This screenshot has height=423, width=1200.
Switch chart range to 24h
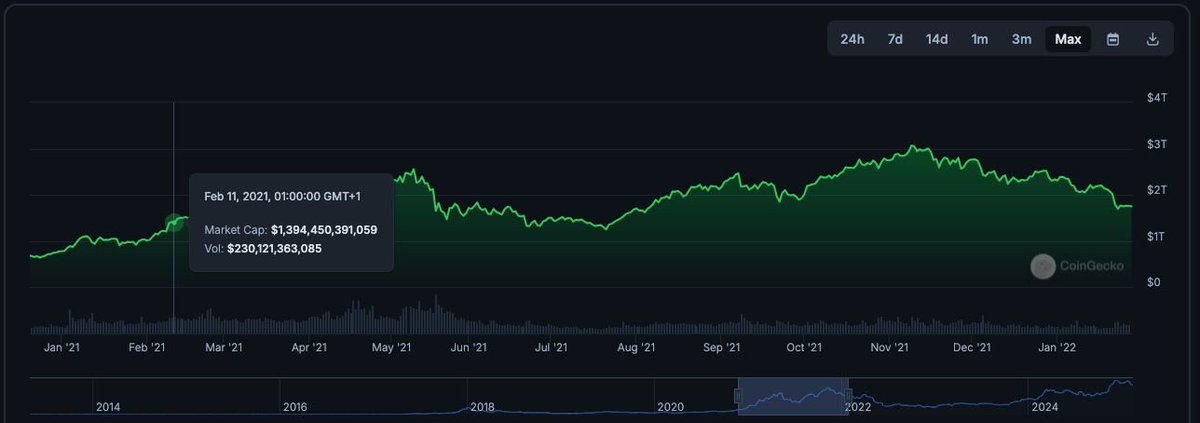(852, 39)
